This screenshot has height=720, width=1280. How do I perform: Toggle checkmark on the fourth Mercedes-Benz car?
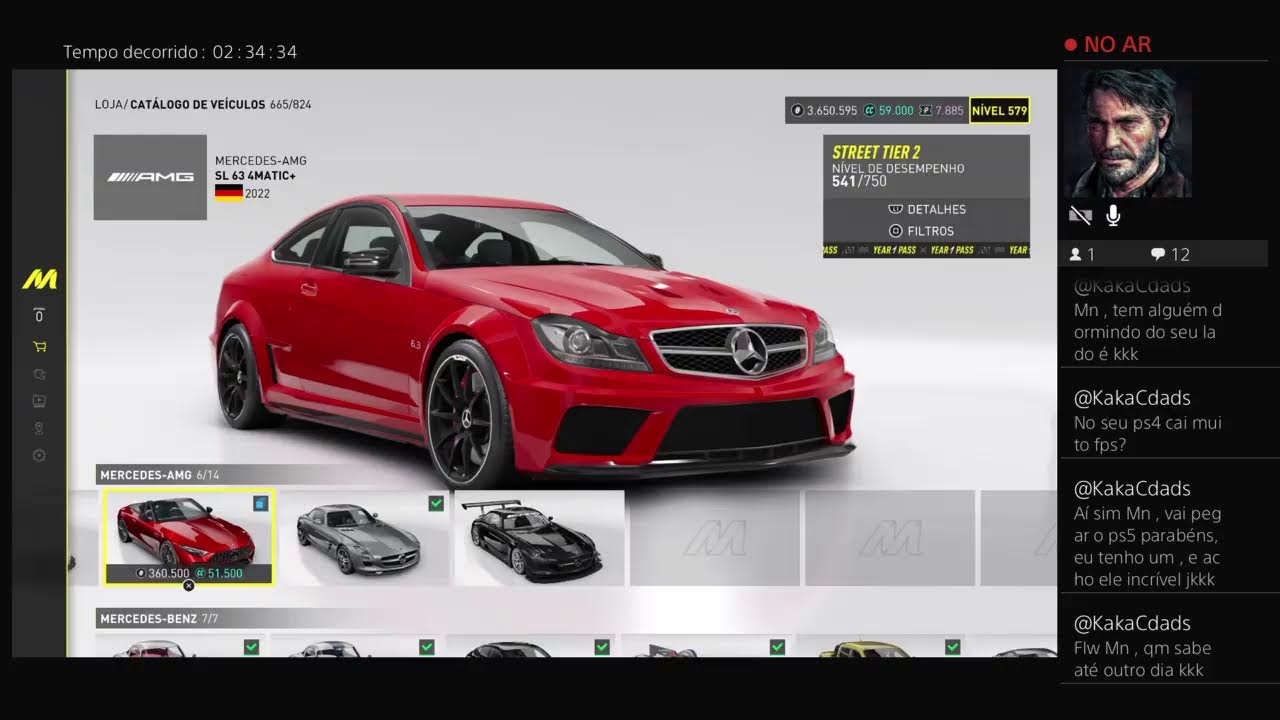pos(777,647)
